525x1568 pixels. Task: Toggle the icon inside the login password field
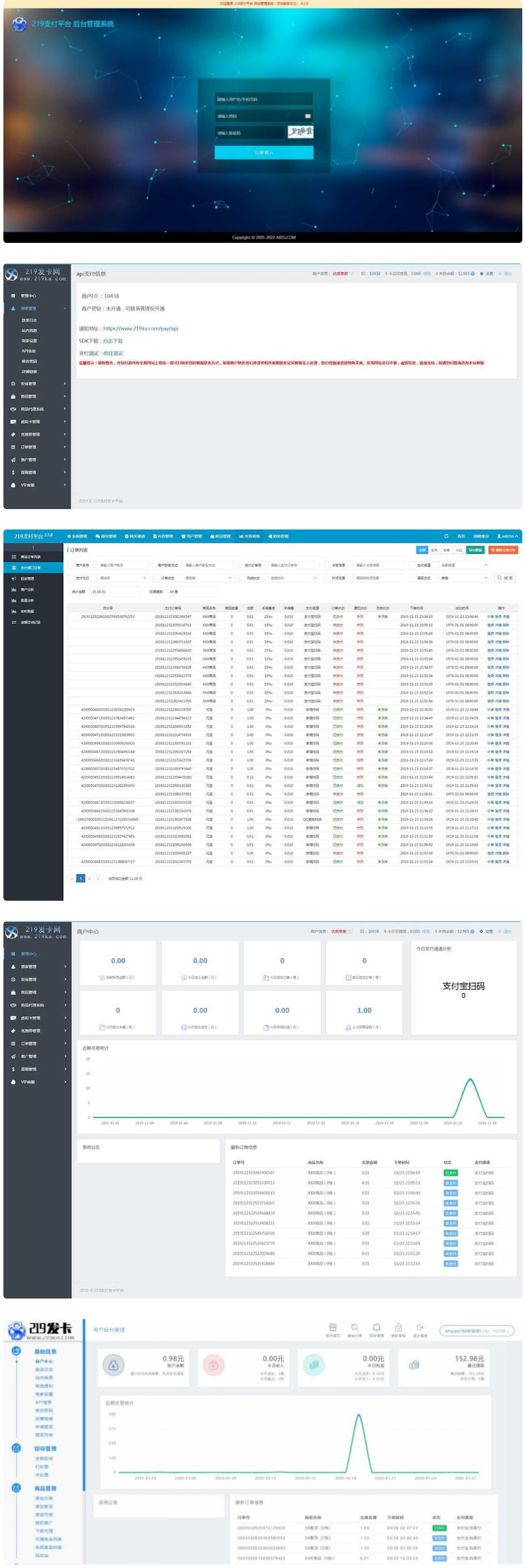pyautogui.click(x=308, y=116)
